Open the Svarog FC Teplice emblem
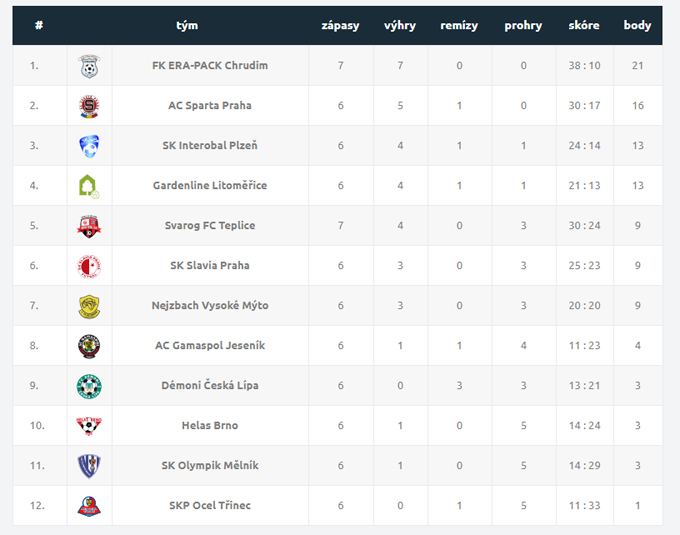This screenshot has width=680, height=535. (89, 226)
